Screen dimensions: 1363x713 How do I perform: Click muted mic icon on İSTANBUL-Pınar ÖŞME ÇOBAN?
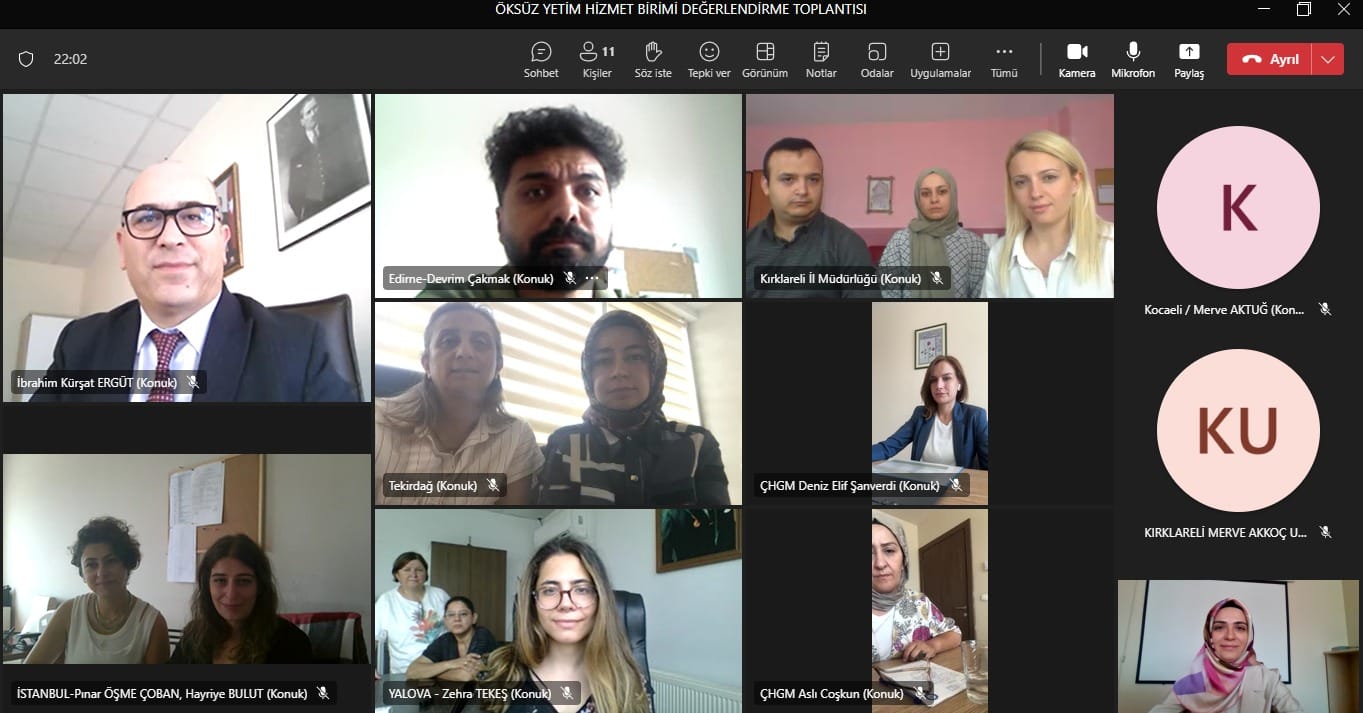[323, 692]
